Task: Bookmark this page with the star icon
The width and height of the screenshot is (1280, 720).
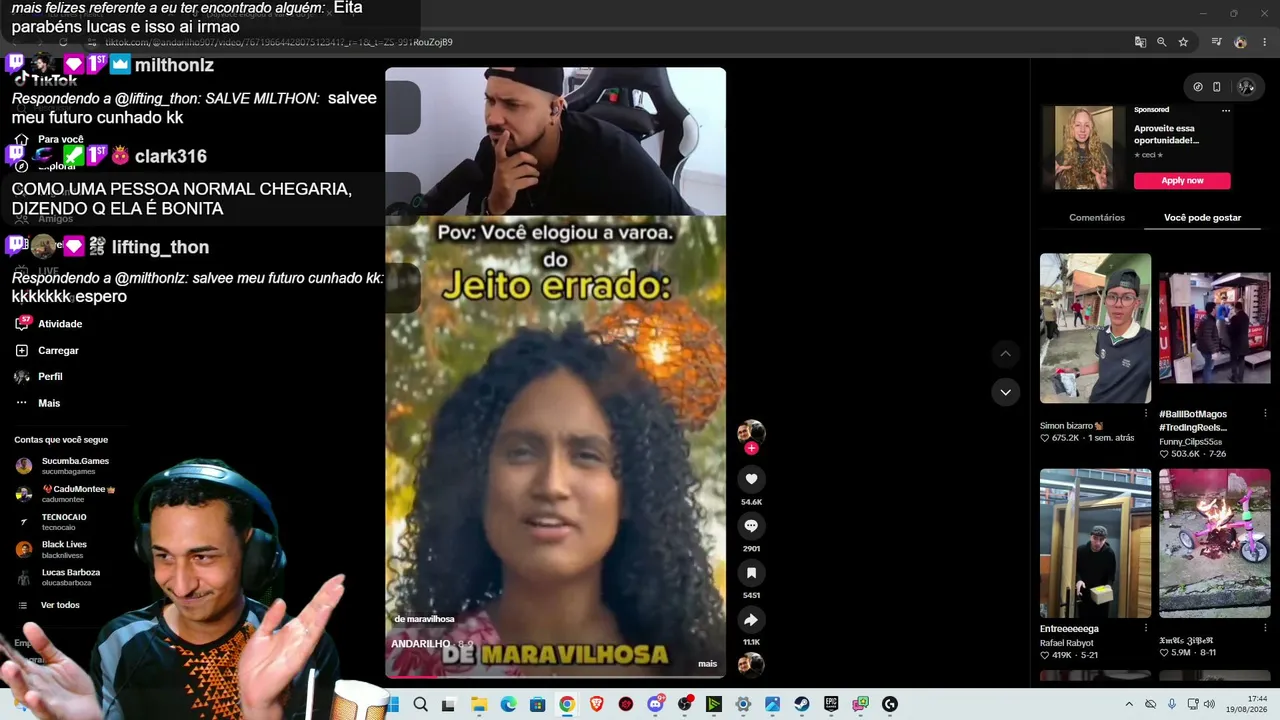Action: pyautogui.click(x=1183, y=42)
